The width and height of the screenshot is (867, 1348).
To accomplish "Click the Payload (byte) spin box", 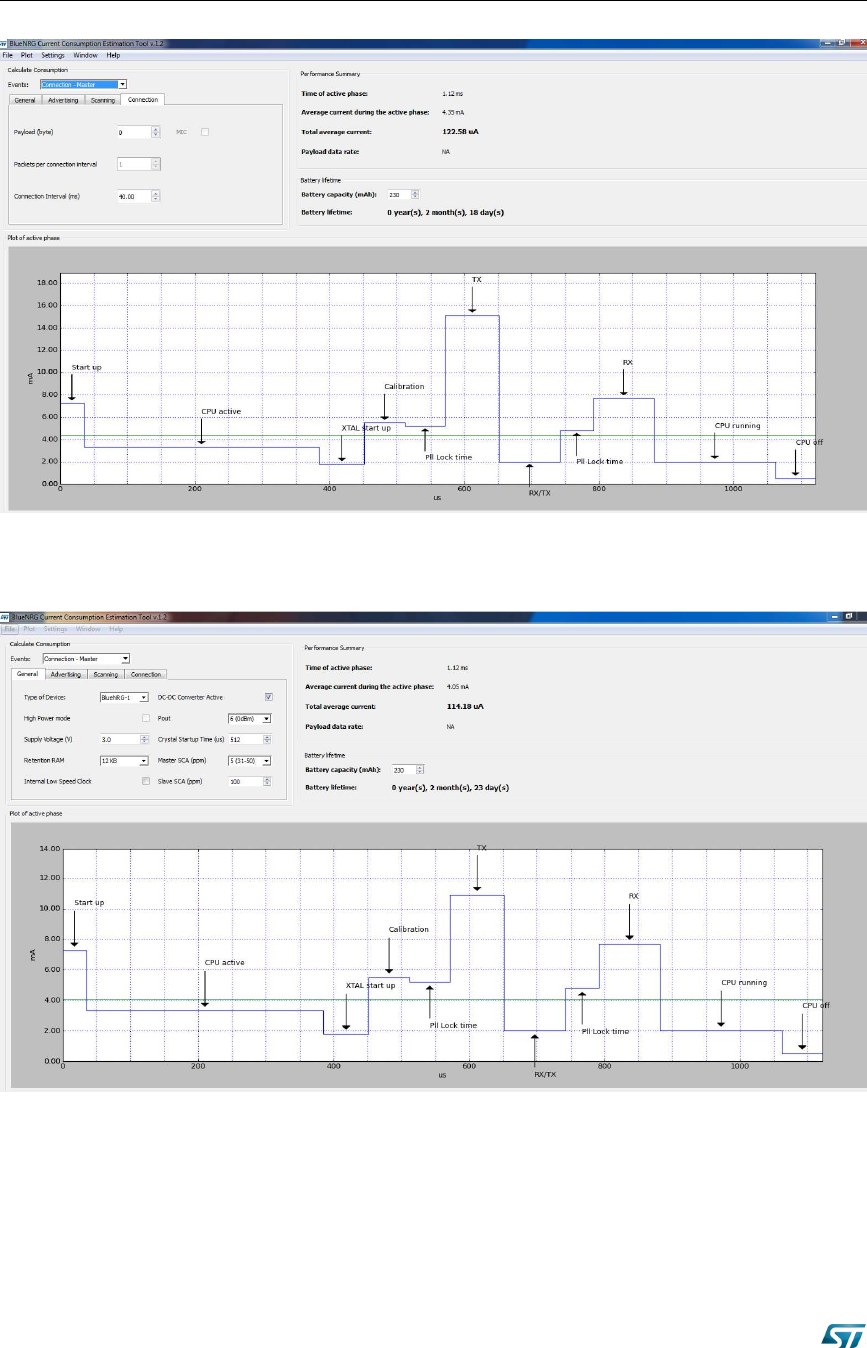I will click(138, 132).
